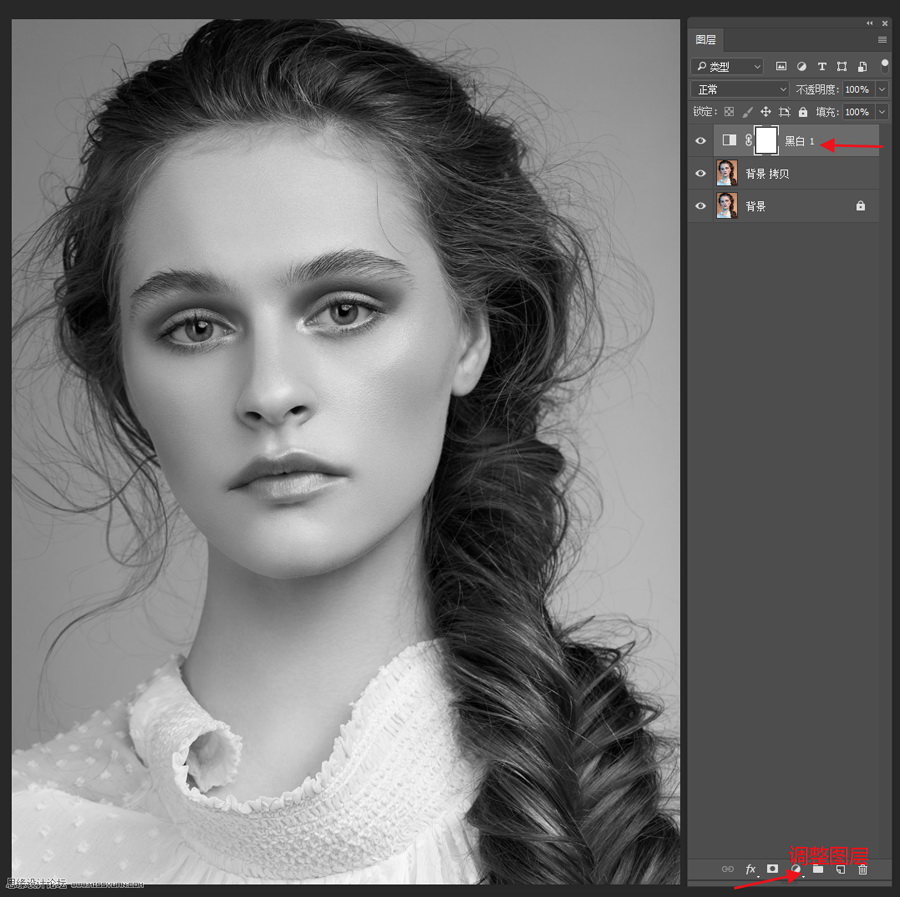Click the lock icon on 背景 layer
This screenshot has width=900, height=897.
[860, 205]
